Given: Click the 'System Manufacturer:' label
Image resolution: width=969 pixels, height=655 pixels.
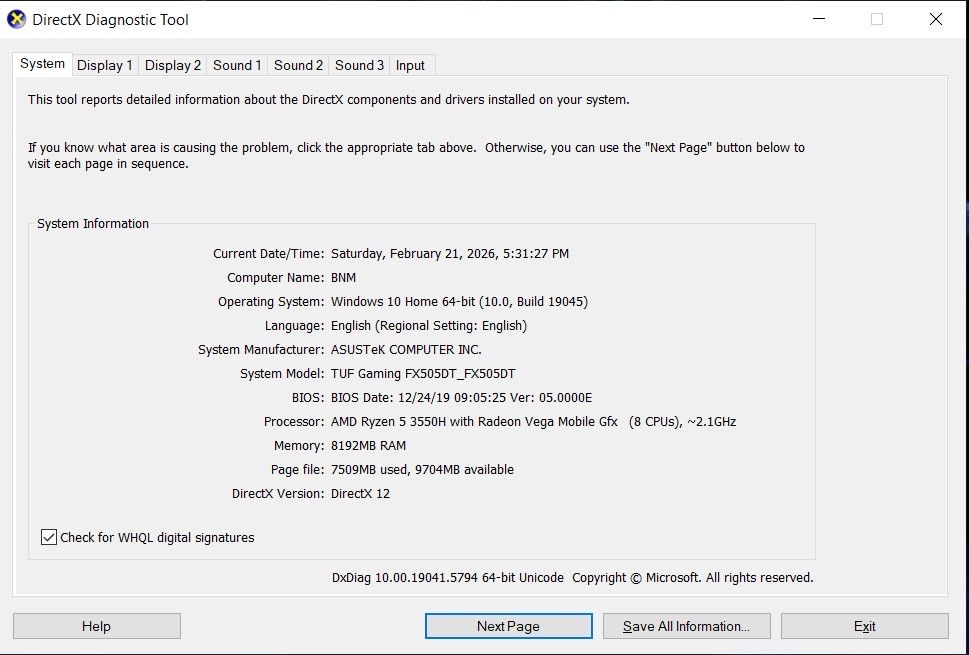Looking at the screenshot, I should pos(261,350).
